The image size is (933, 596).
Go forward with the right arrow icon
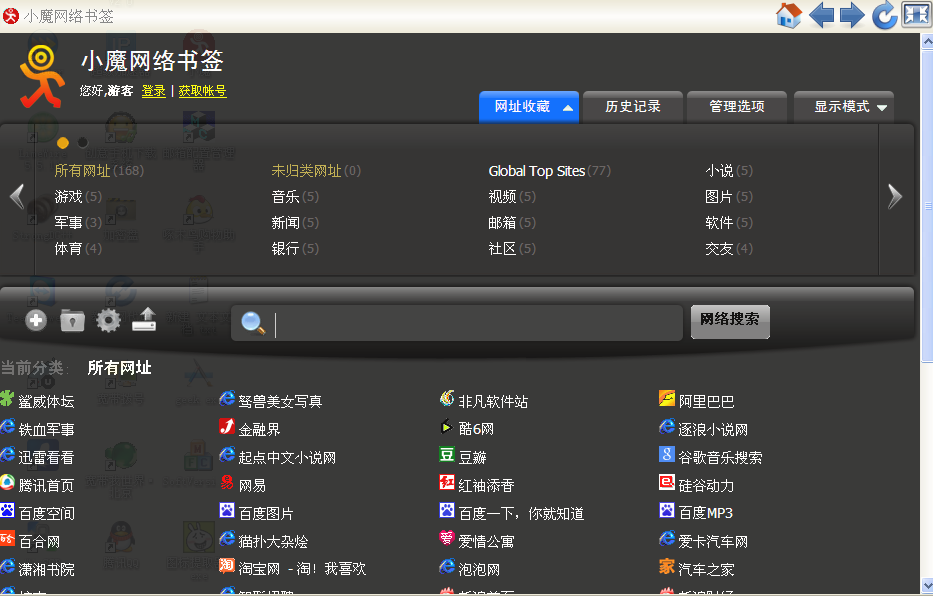coord(852,15)
